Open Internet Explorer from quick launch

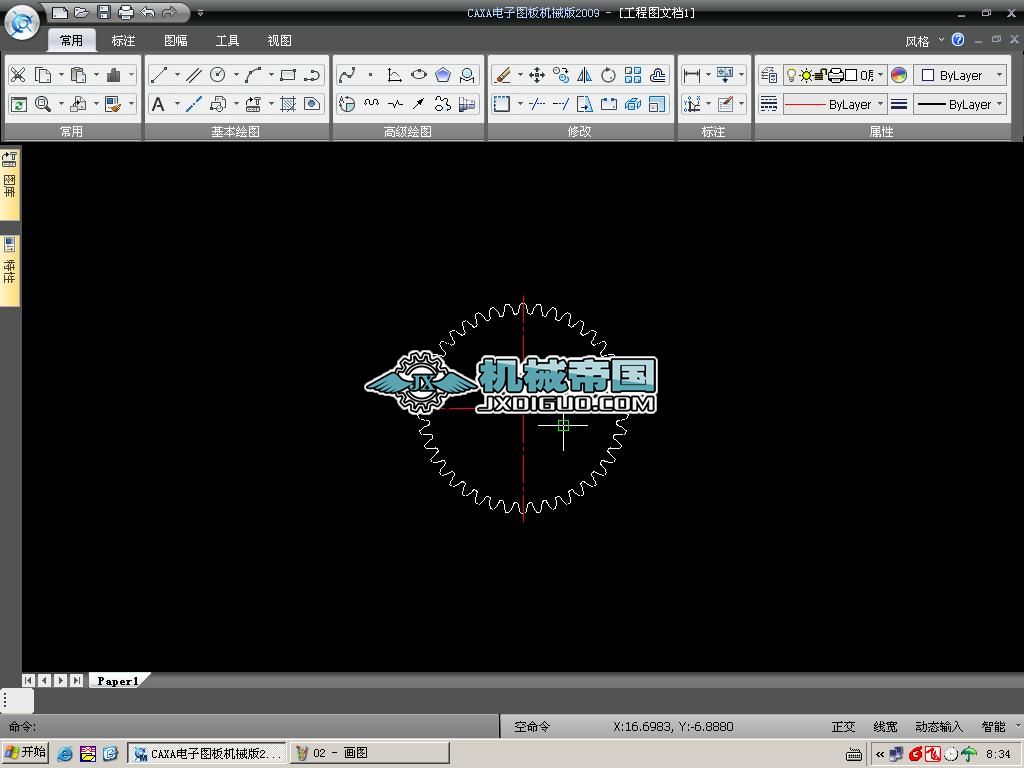pos(65,754)
